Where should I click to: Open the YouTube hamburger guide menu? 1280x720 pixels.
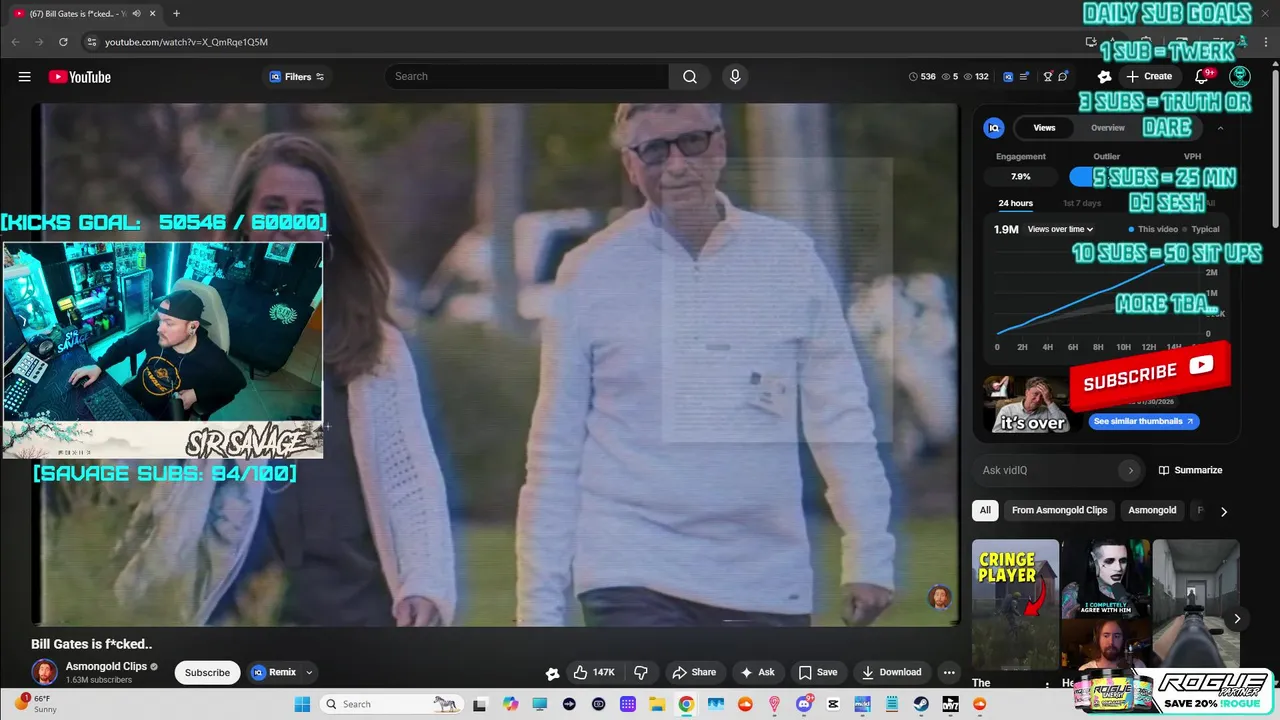(x=24, y=77)
